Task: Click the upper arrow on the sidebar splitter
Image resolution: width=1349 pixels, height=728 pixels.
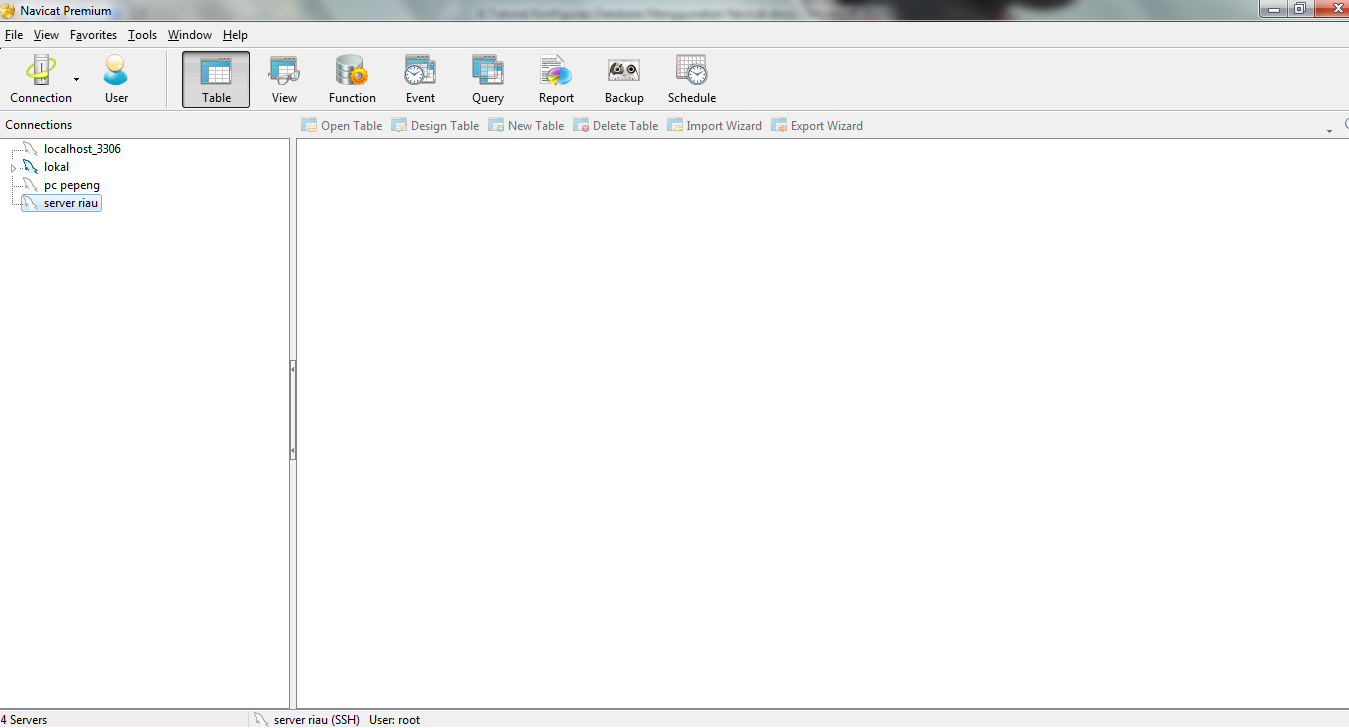Action: [293, 369]
